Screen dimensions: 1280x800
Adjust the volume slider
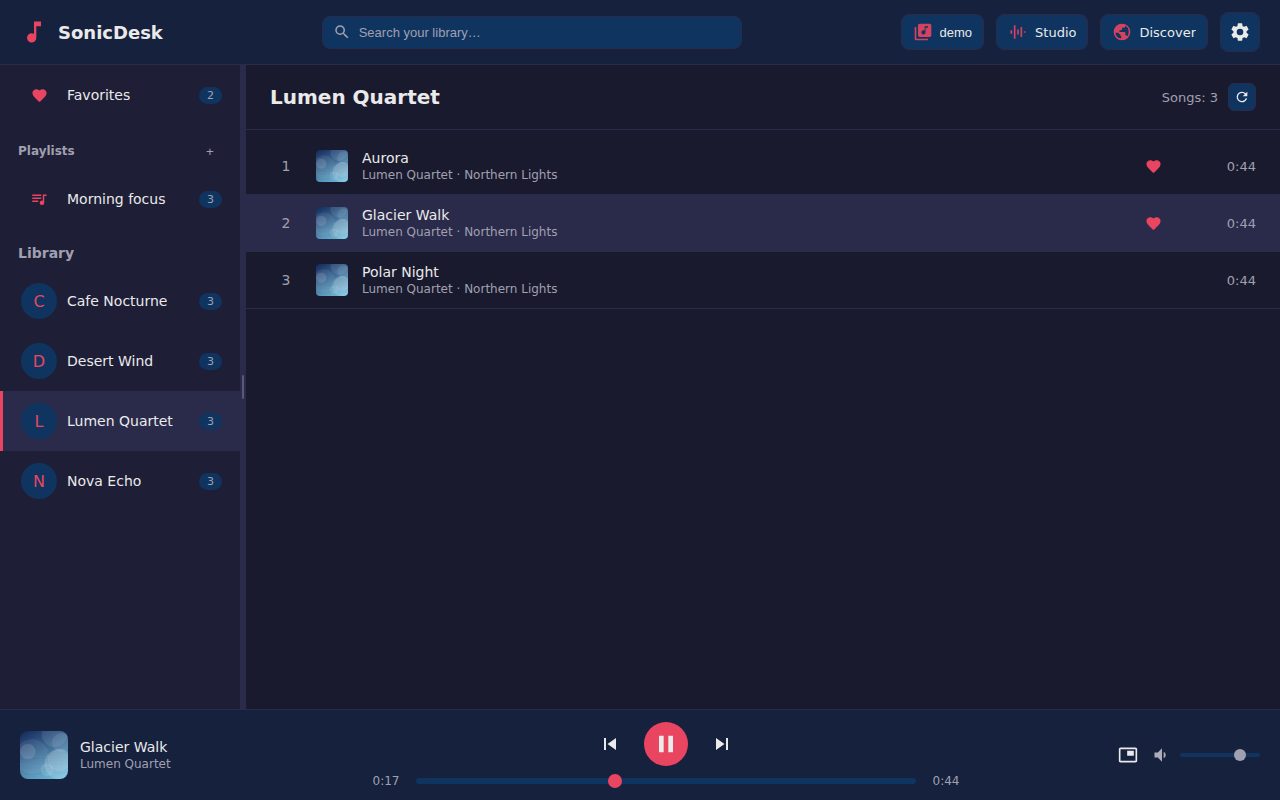click(1220, 755)
